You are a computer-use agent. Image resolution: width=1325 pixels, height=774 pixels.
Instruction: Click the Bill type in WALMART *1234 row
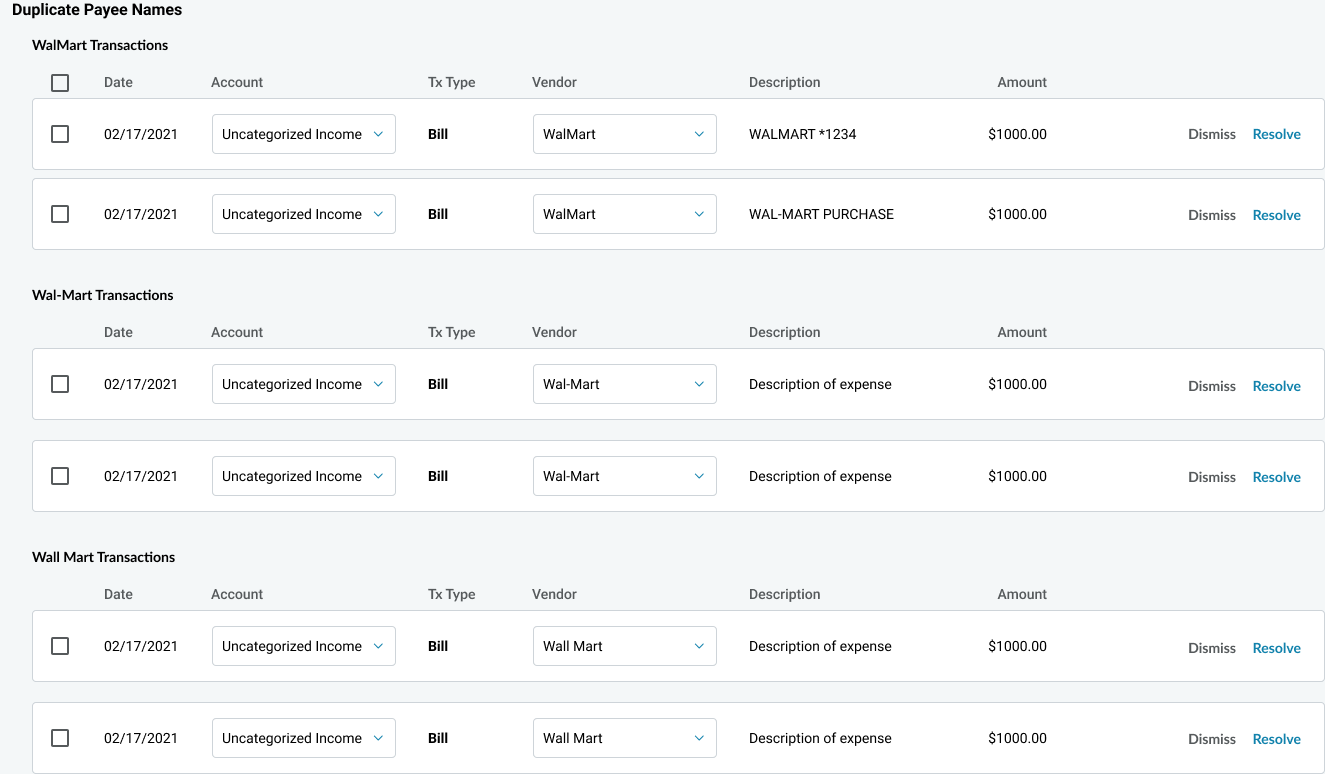(438, 134)
